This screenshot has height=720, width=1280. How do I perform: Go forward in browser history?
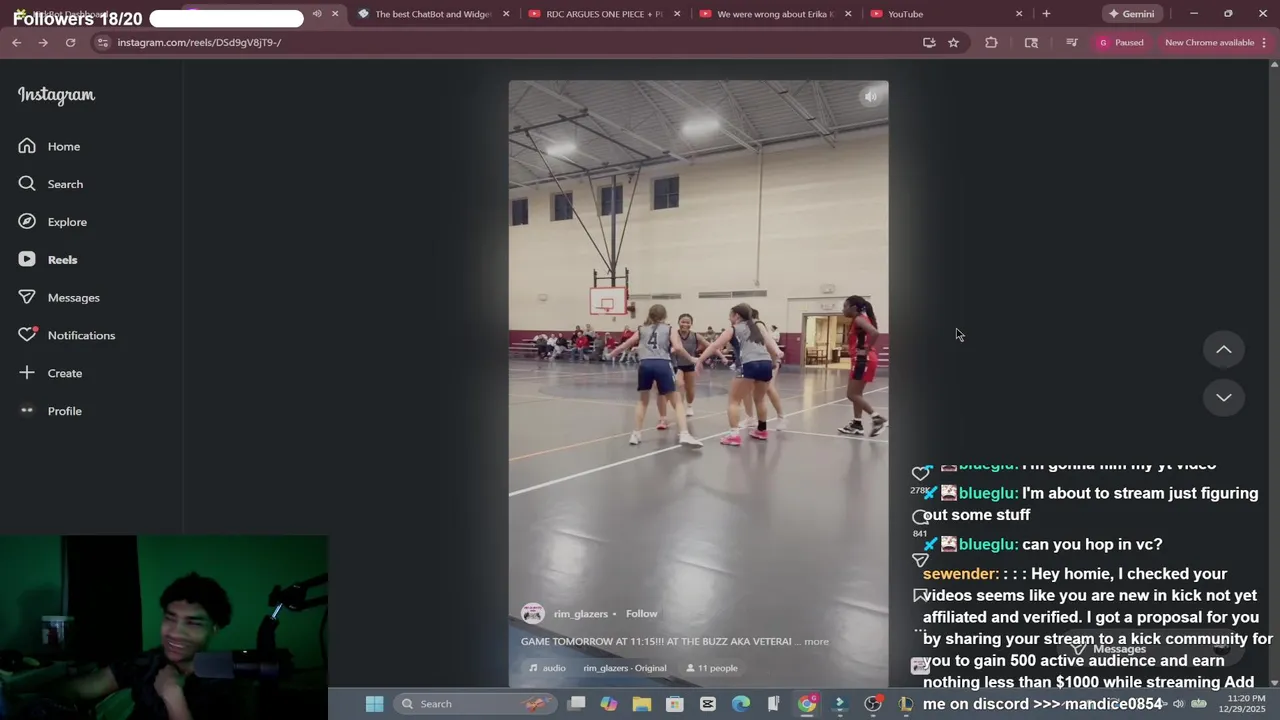(x=43, y=43)
